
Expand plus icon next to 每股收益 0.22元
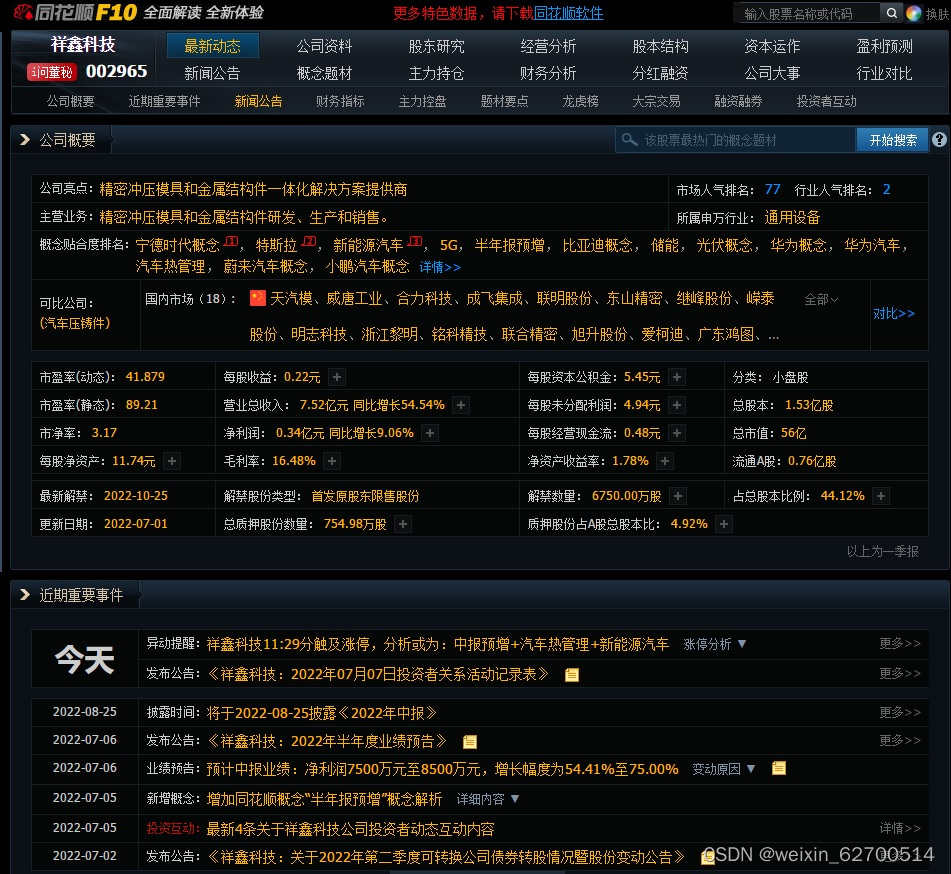click(337, 377)
